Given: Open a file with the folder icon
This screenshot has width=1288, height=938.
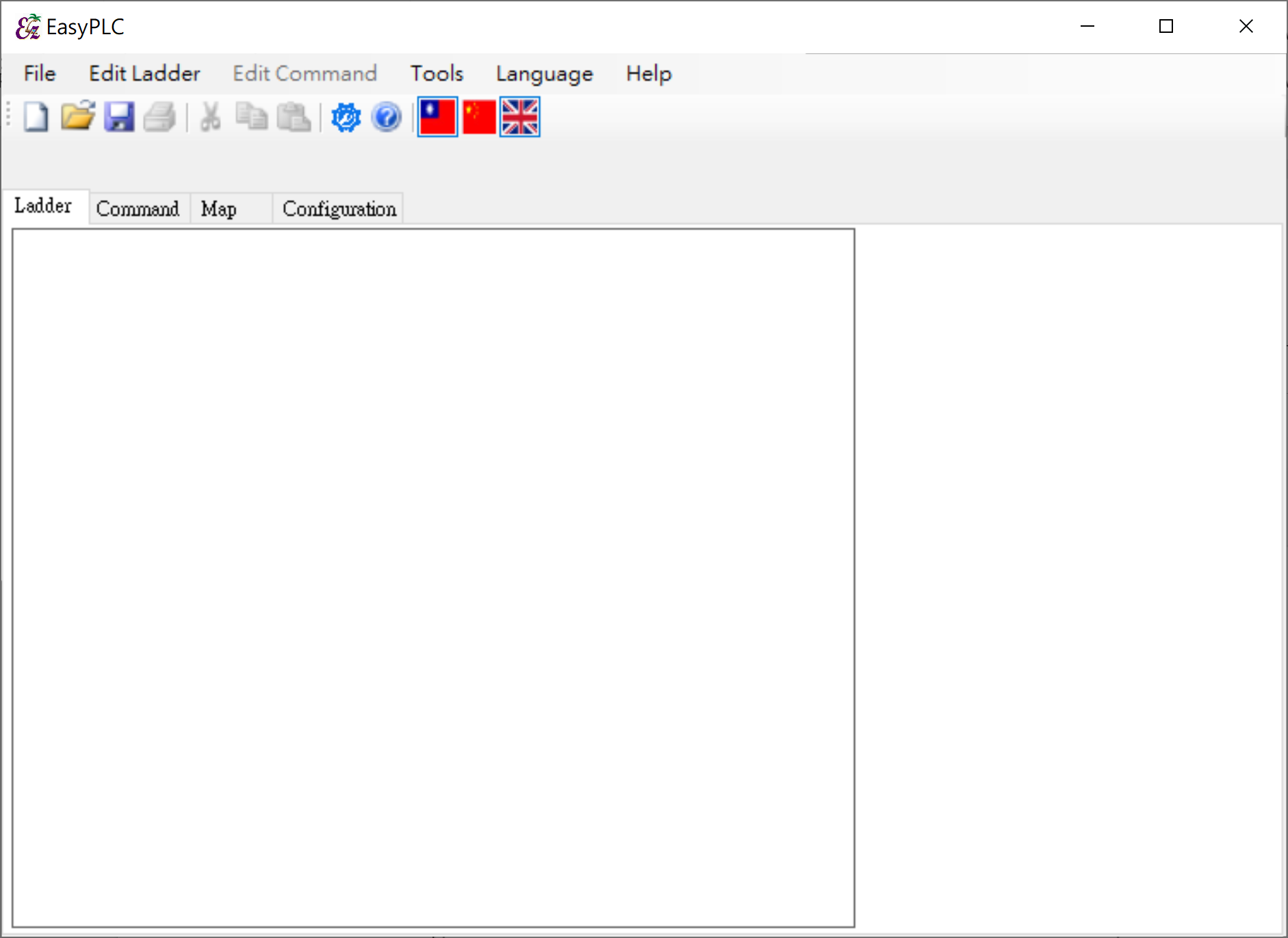Looking at the screenshot, I should (77, 117).
